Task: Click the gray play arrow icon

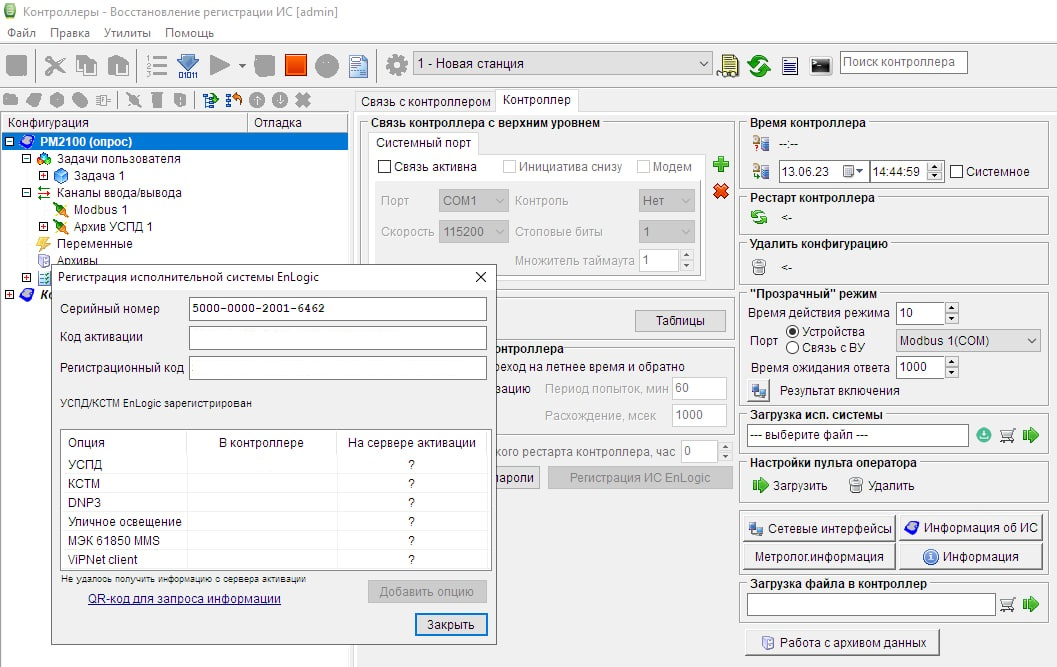Action: tap(220, 65)
